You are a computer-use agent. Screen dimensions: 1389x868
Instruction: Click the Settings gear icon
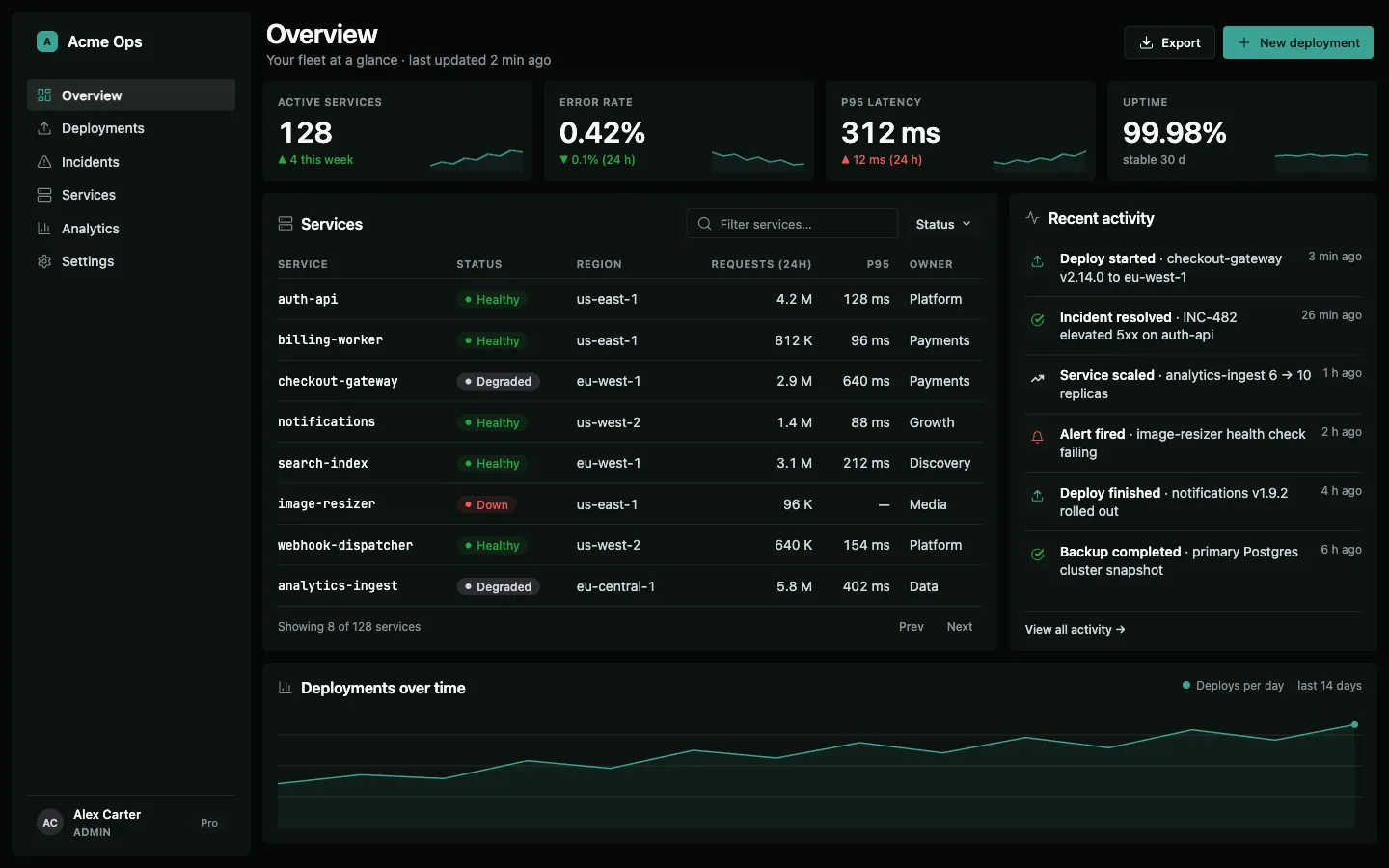tap(44, 261)
